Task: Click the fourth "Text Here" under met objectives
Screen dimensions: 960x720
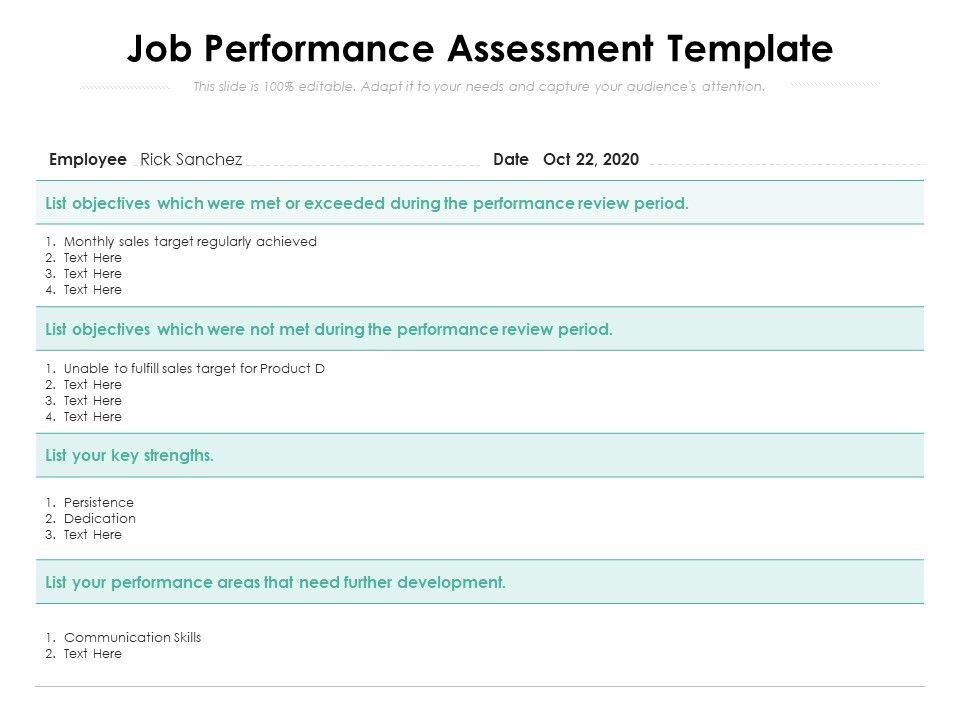Action: (x=92, y=290)
